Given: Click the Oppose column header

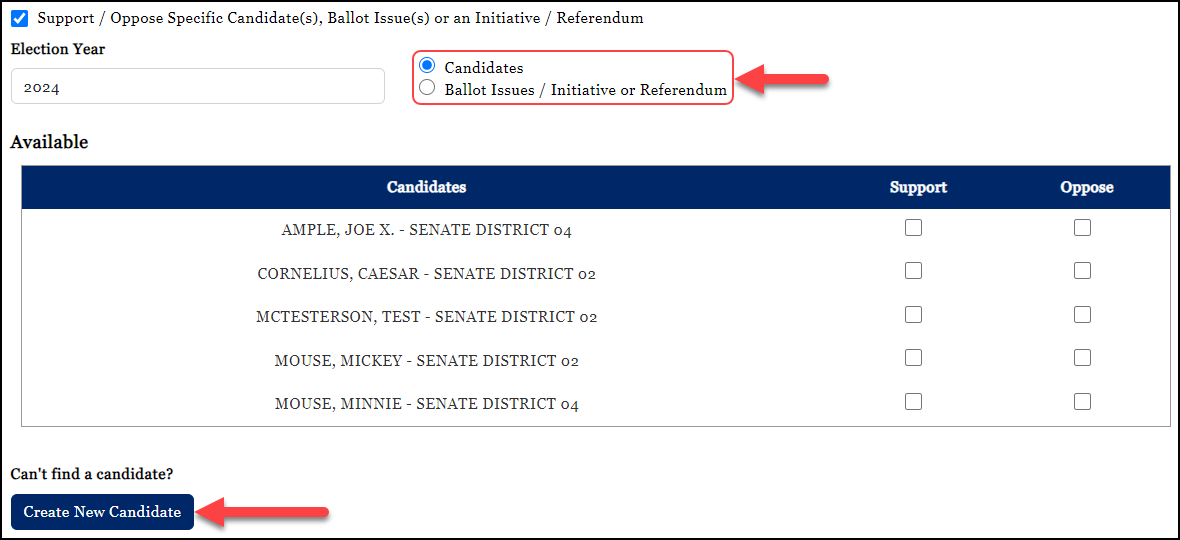Looking at the screenshot, I should point(1086,187).
